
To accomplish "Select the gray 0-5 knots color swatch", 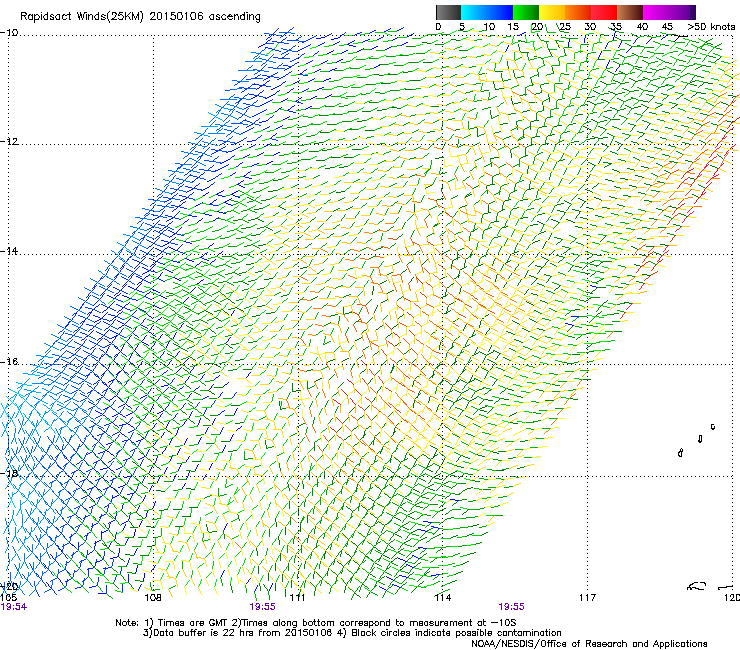I will [448, 12].
